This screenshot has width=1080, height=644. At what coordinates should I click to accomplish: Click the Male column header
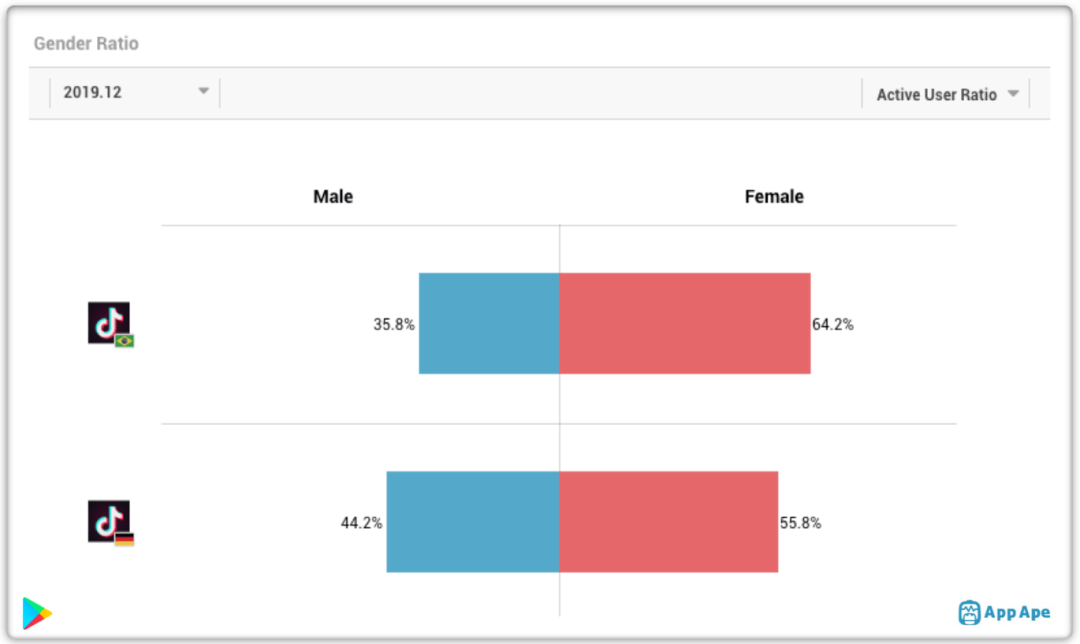333,197
